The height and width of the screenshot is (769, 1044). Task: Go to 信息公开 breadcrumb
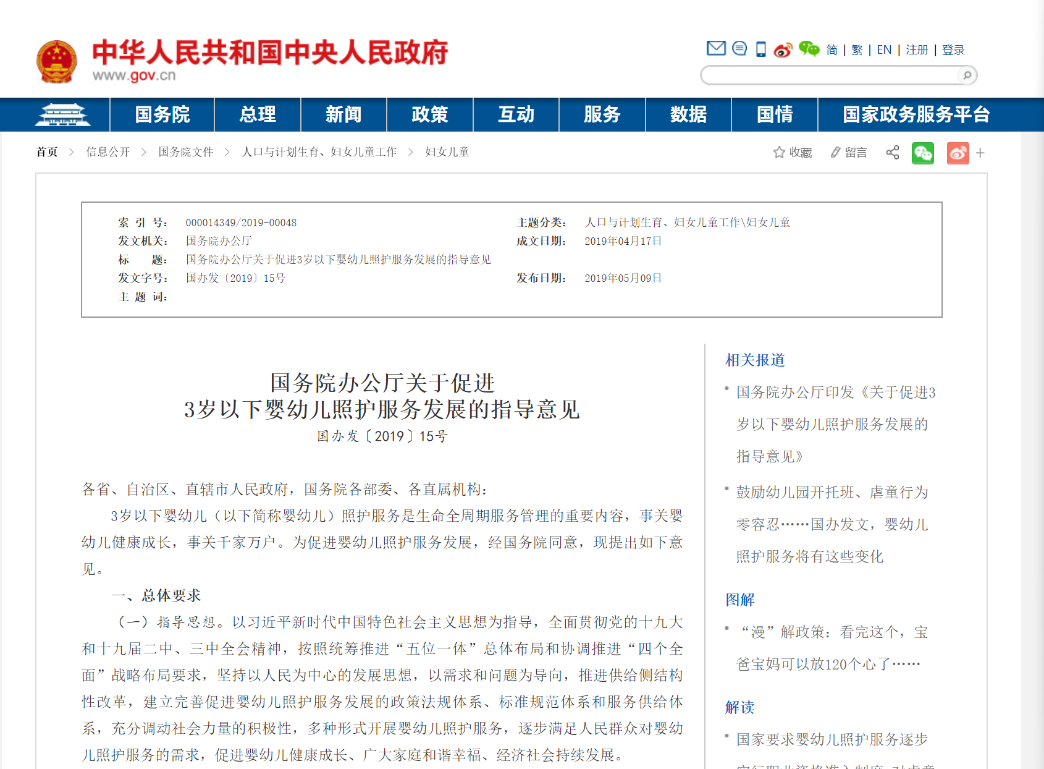pyautogui.click(x=108, y=152)
